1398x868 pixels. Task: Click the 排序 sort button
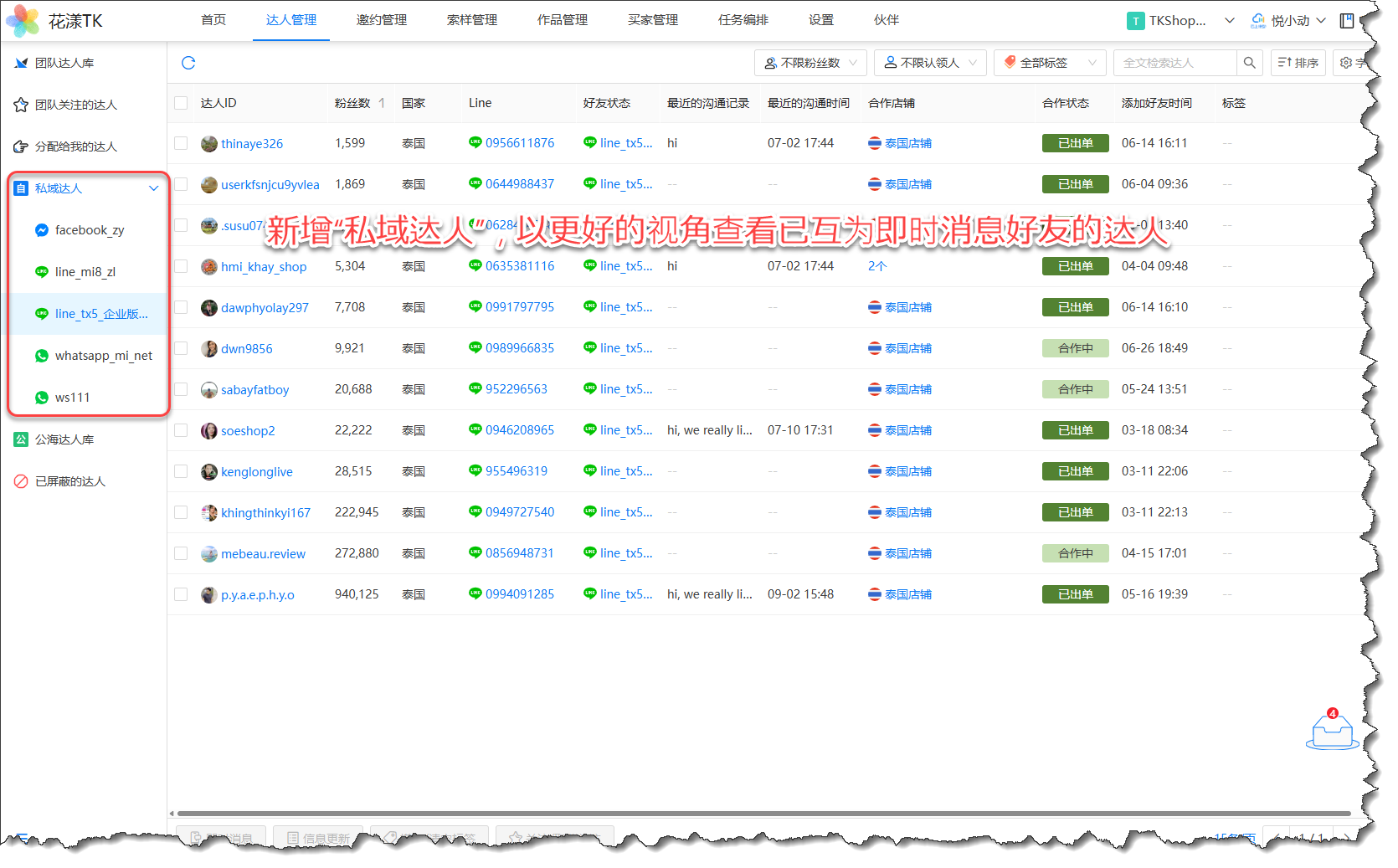1298,63
